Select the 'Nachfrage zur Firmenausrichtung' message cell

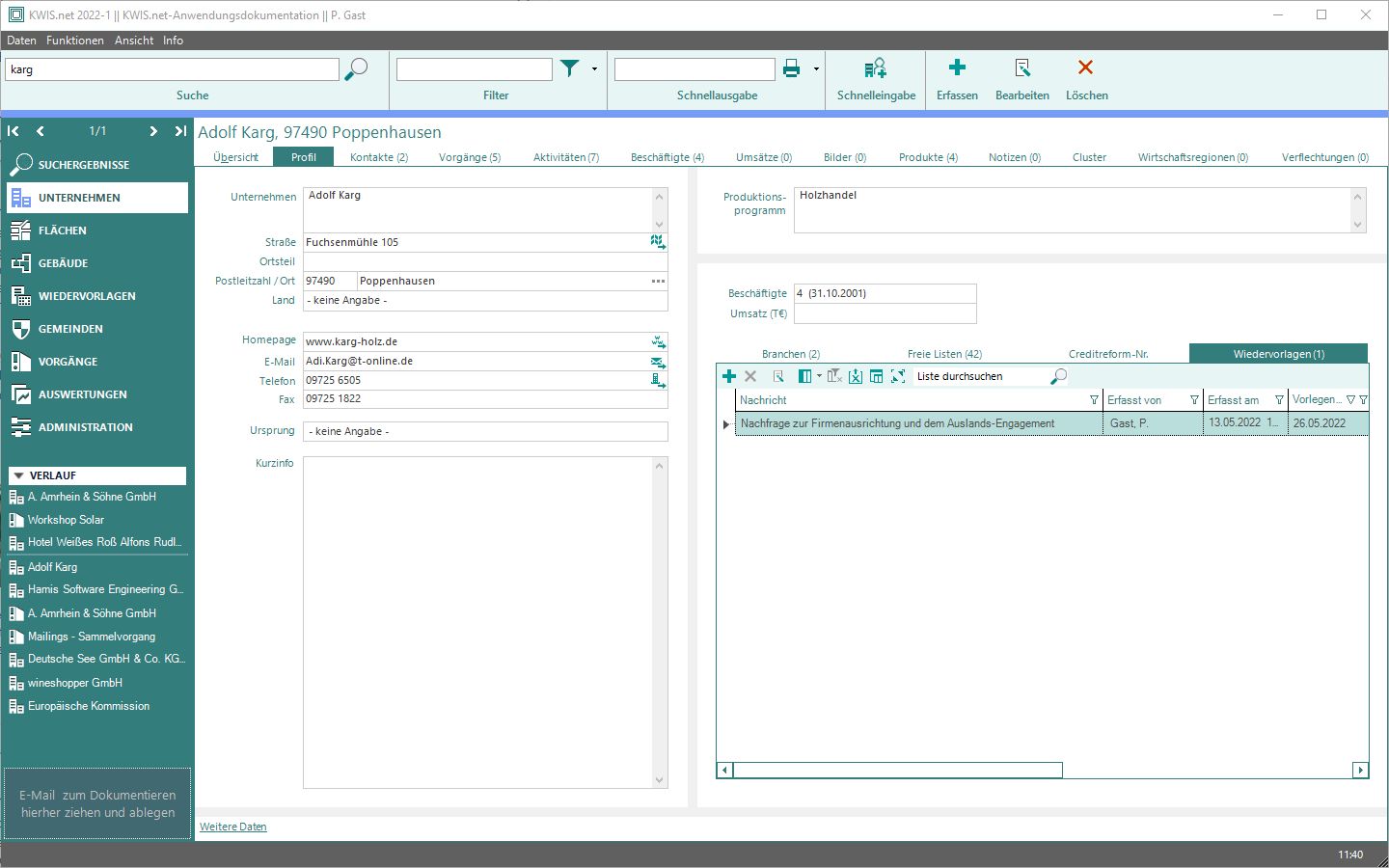pyautogui.click(x=919, y=423)
